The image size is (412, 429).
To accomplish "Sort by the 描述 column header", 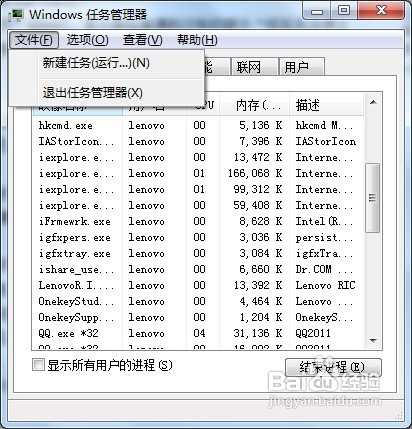I will (x=326, y=105).
